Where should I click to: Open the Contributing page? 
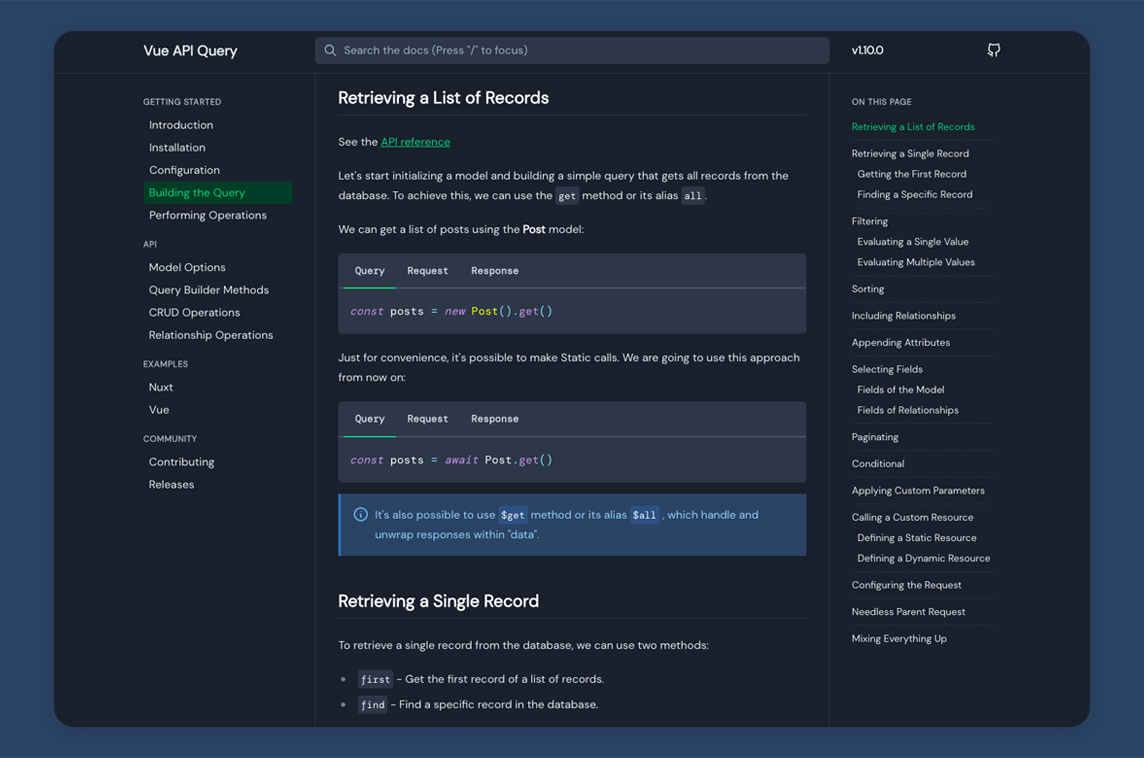[x=182, y=462]
